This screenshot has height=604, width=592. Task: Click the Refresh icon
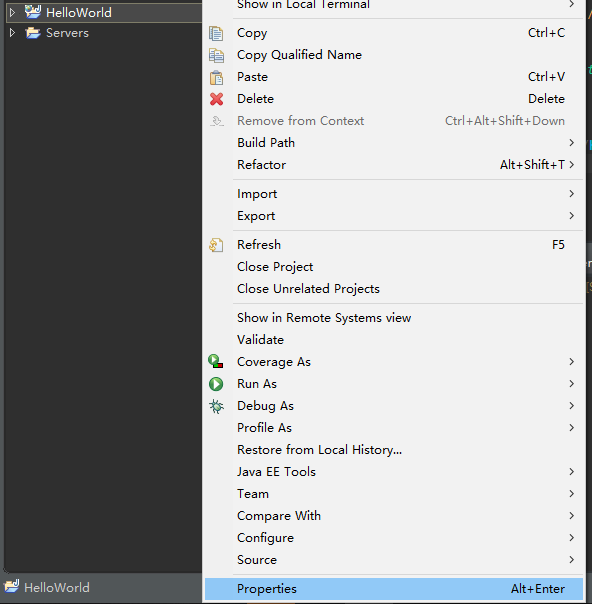pyautogui.click(x=216, y=245)
